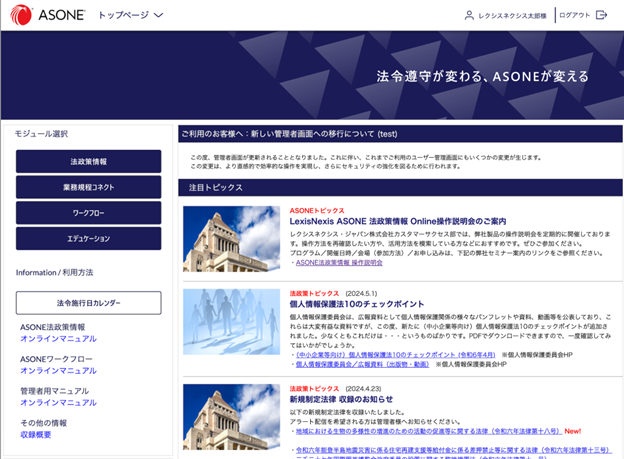Click the people silhouettes thumbnail
The width and height of the screenshot is (624, 459).
(x=231, y=322)
